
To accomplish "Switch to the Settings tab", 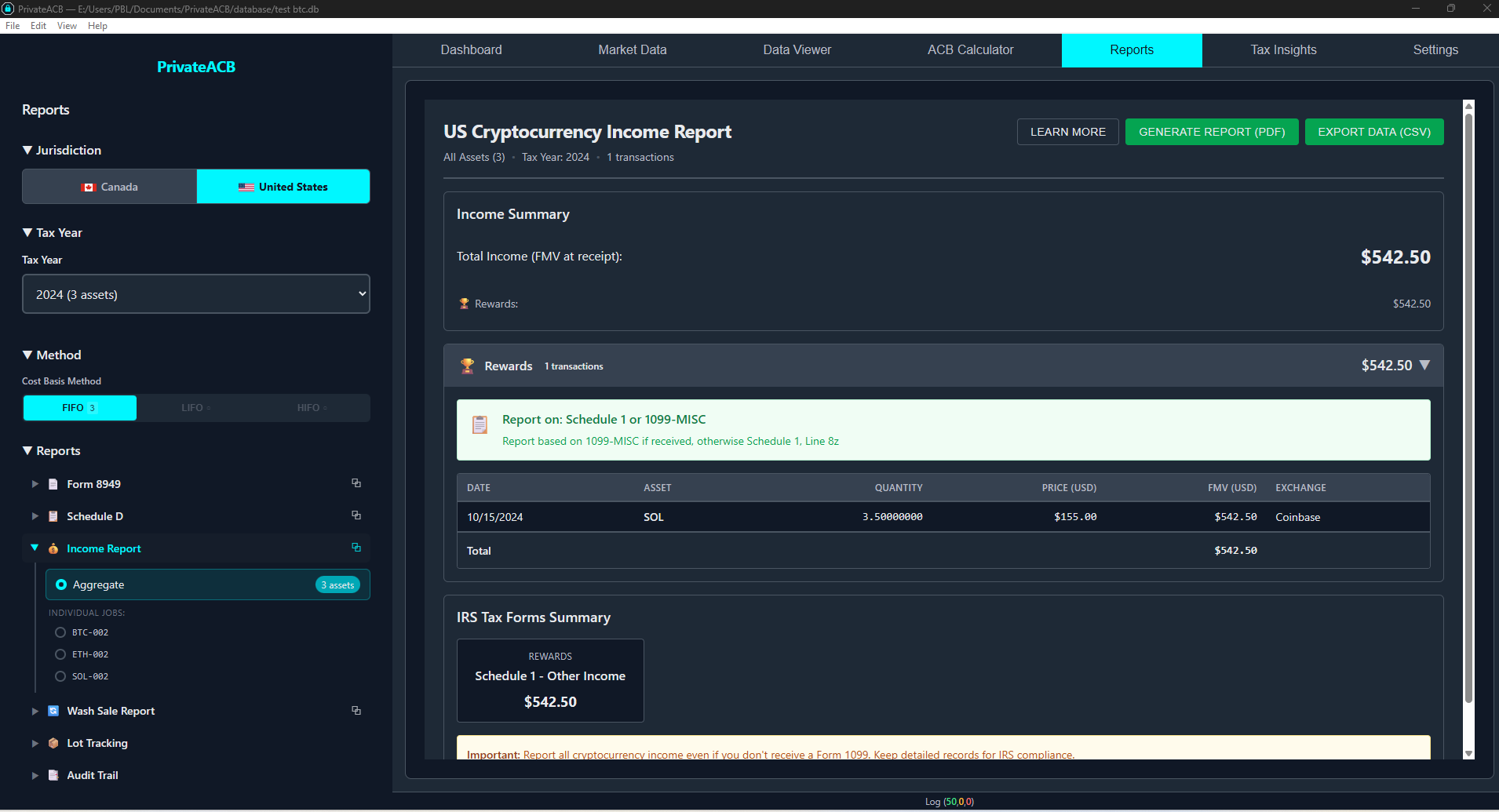I will point(1435,50).
